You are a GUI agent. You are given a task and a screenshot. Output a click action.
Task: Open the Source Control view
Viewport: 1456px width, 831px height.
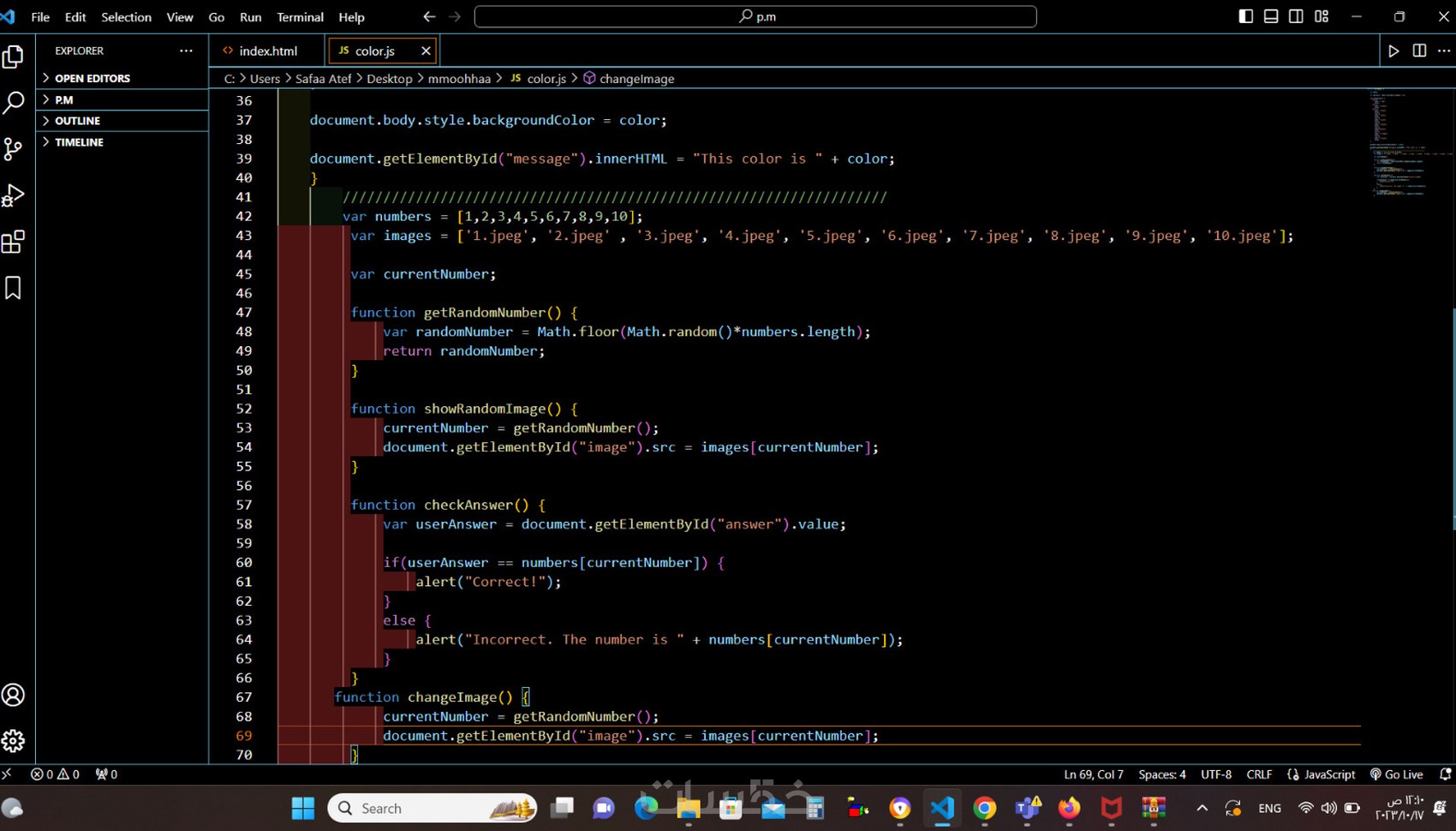(x=13, y=148)
